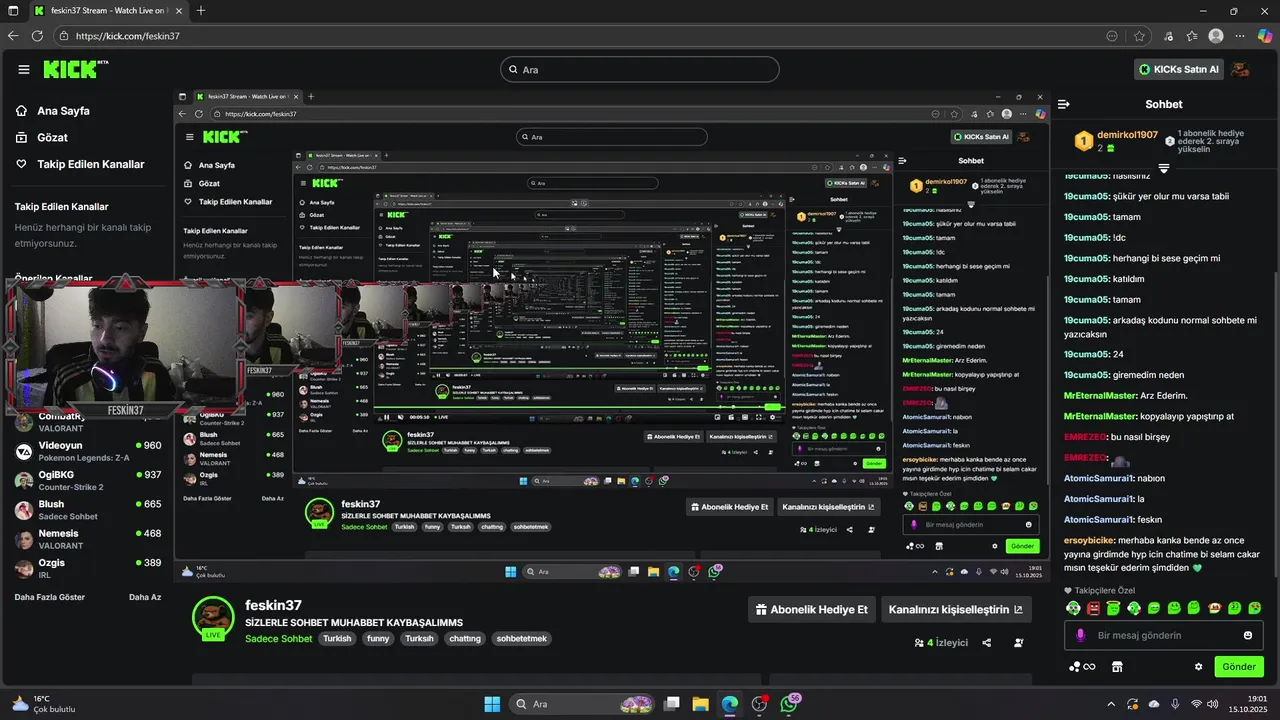Screen dimensions: 1280x720
Task: Expand the gift leaderboard chevron
Action: 1164,168
